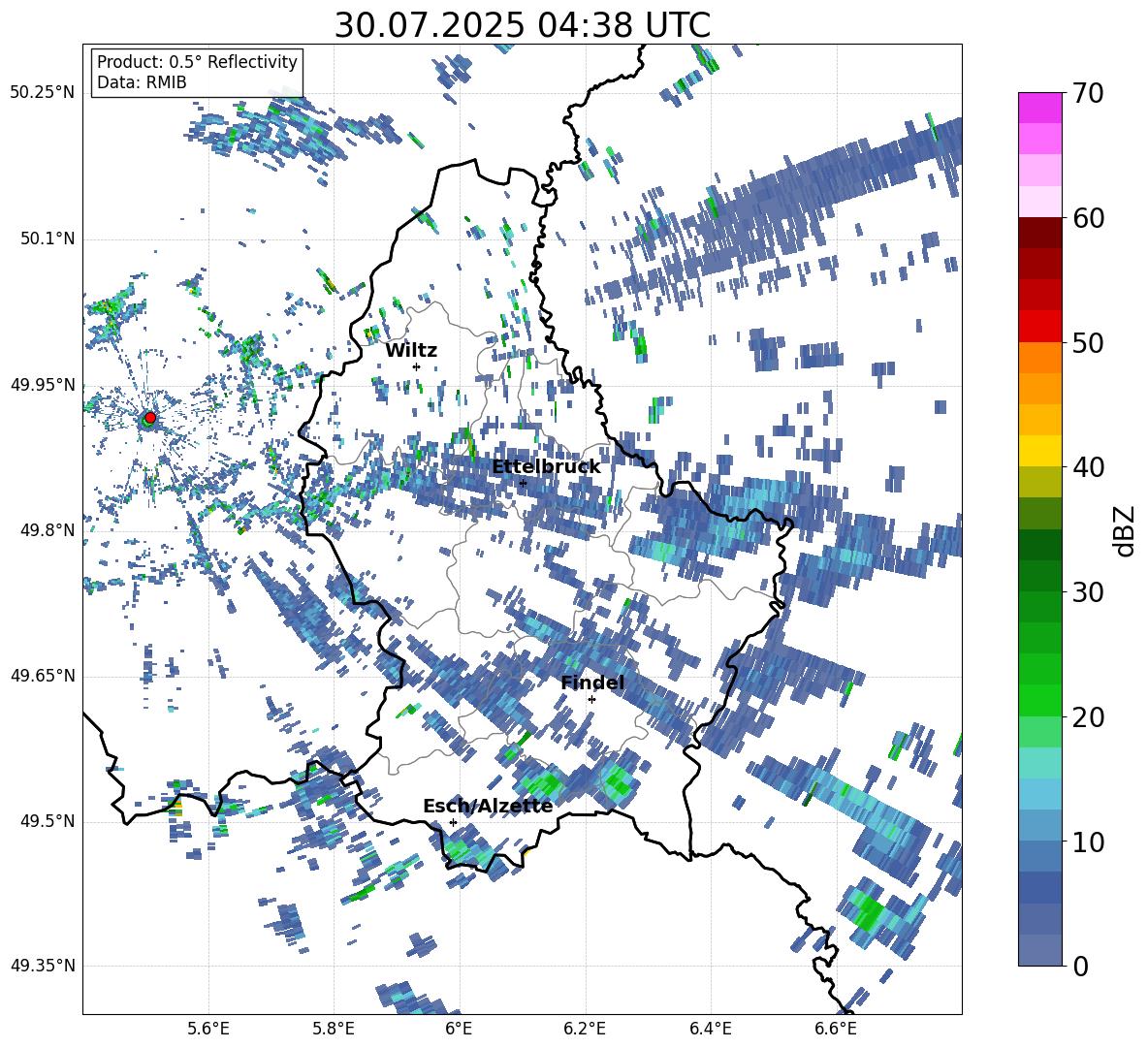
Task: Click the 5.8°E longitude label
Action: click(x=334, y=1029)
